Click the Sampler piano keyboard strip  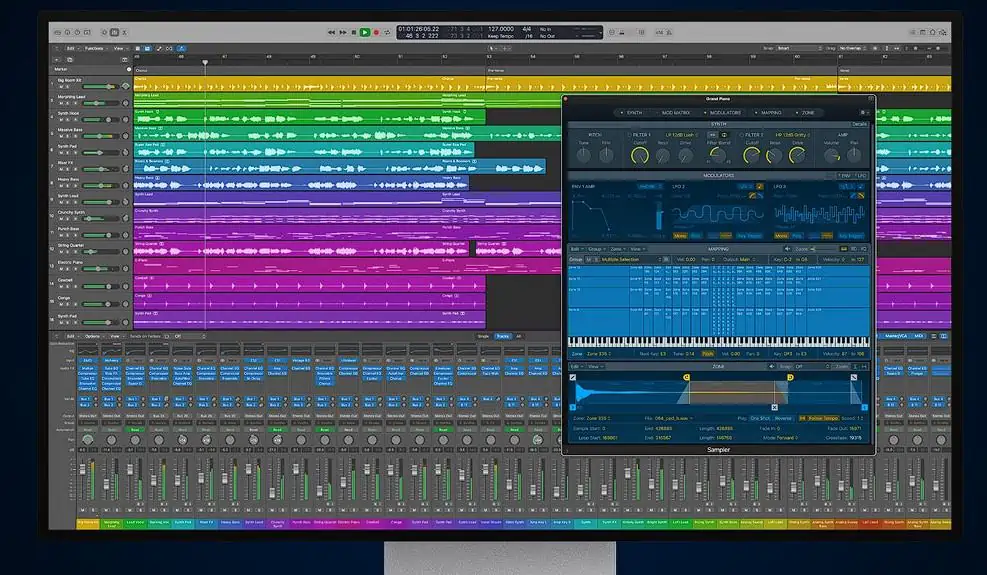pos(718,342)
